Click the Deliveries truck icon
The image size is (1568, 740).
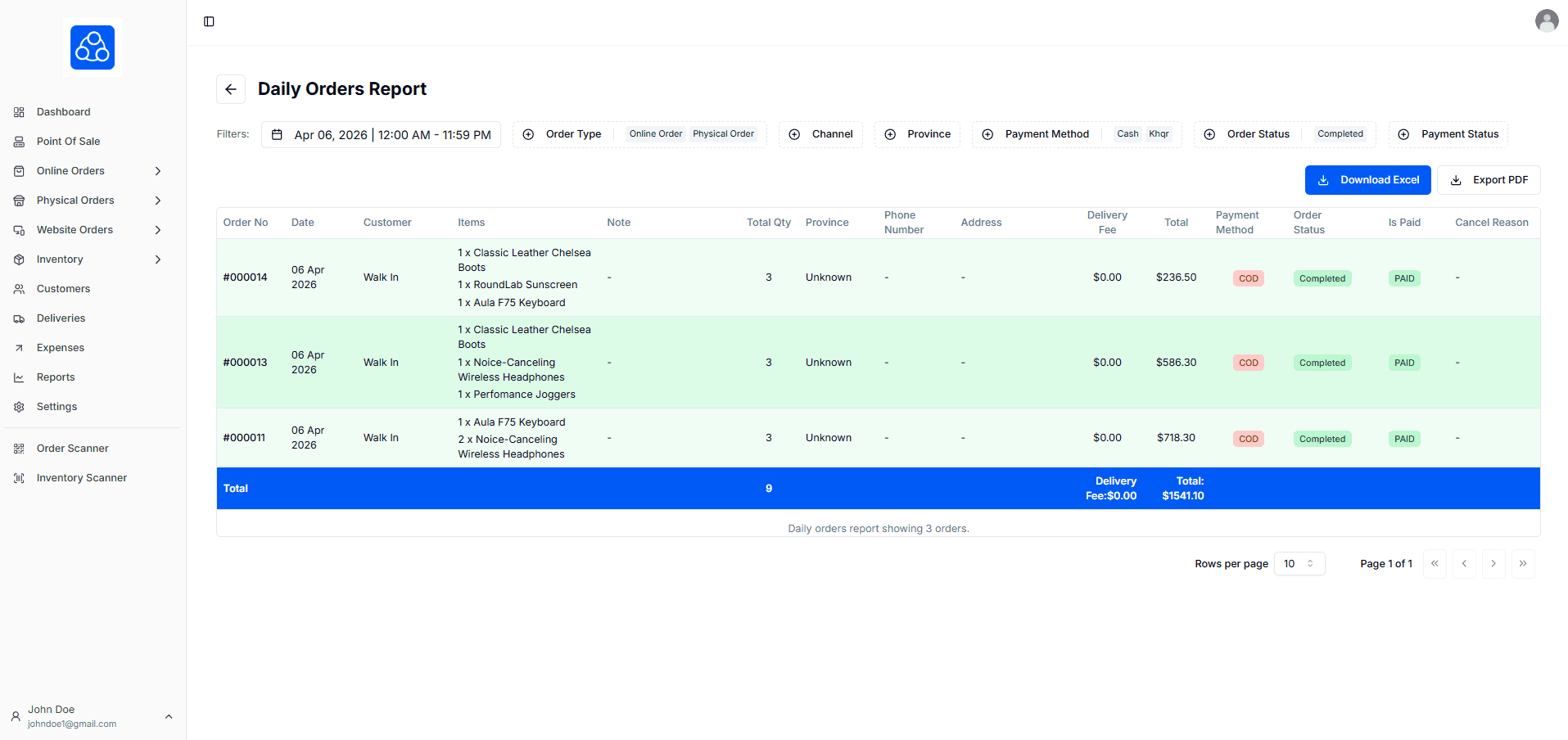click(x=19, y=318)
